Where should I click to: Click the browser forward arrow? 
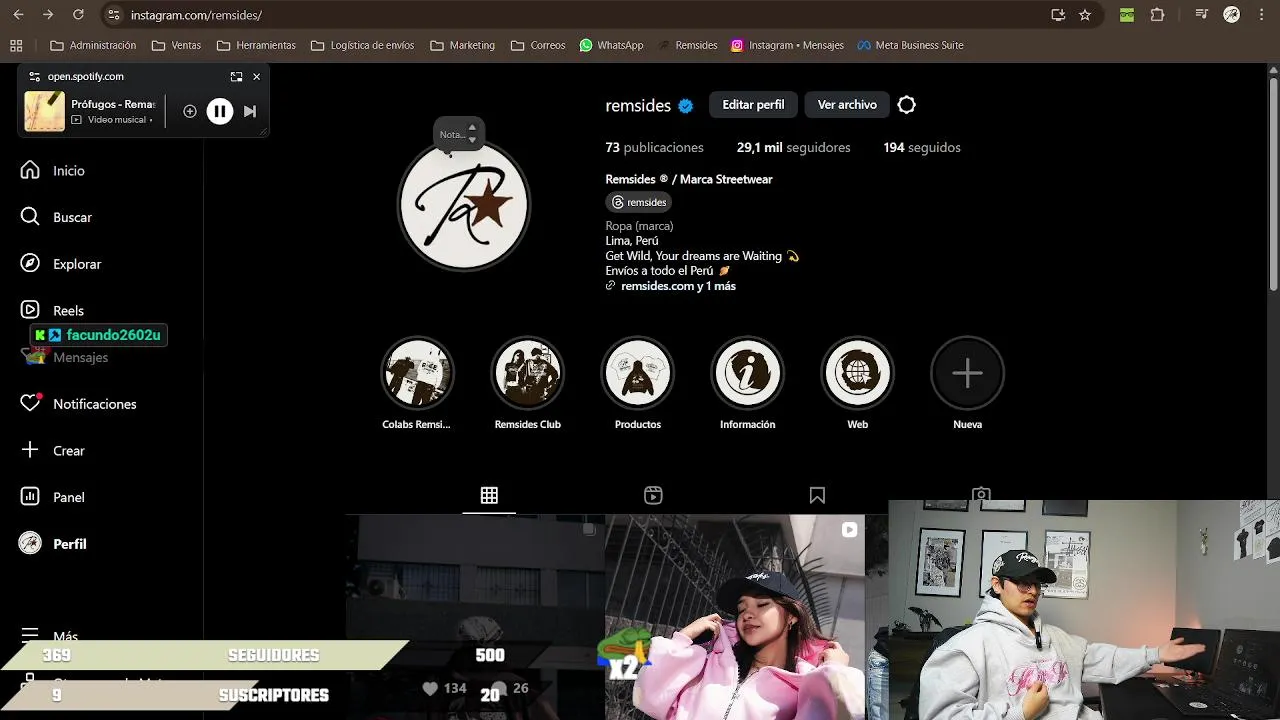[48, 15]
